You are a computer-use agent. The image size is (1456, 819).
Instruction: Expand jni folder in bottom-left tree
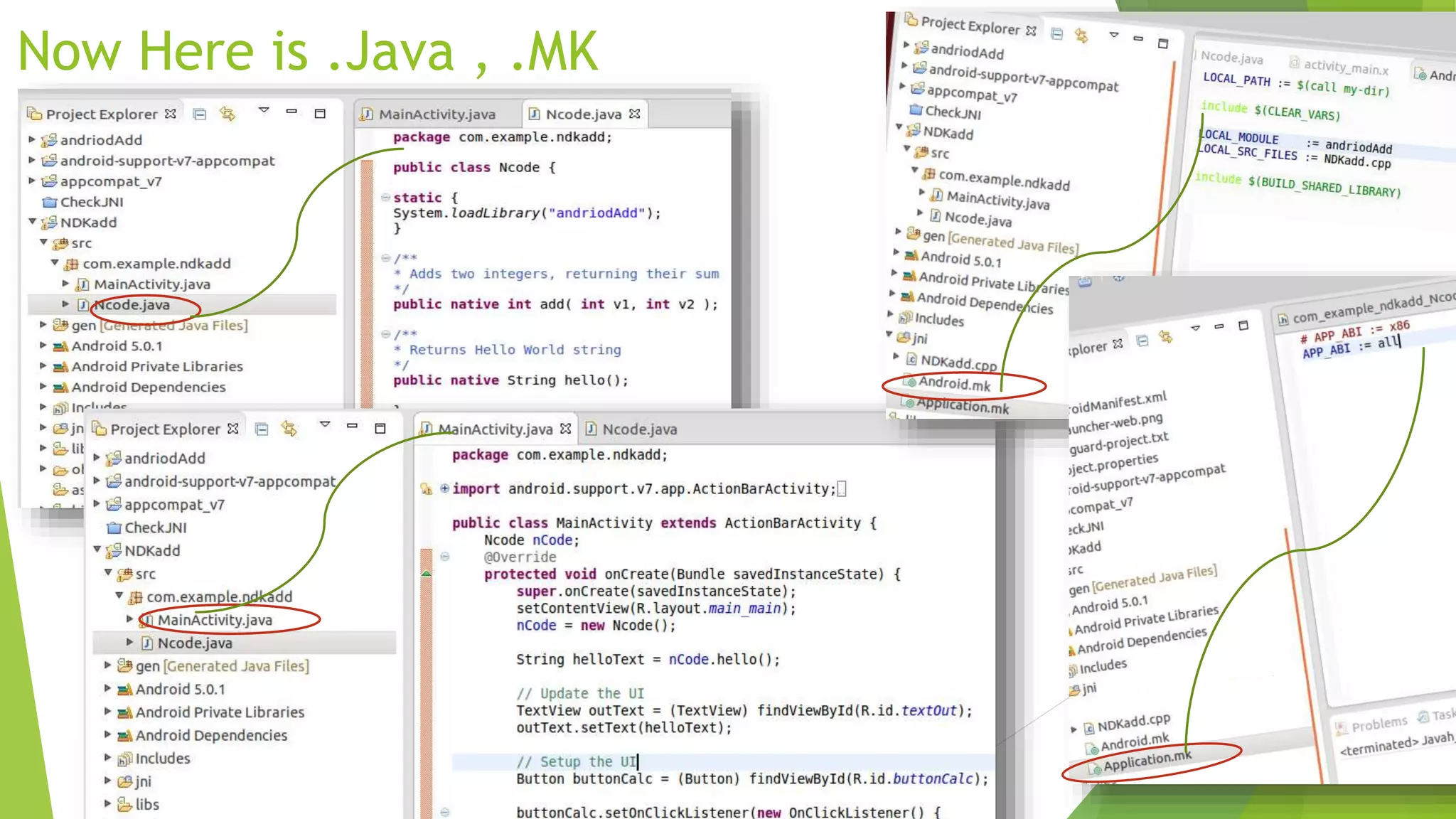click(107, 781)
